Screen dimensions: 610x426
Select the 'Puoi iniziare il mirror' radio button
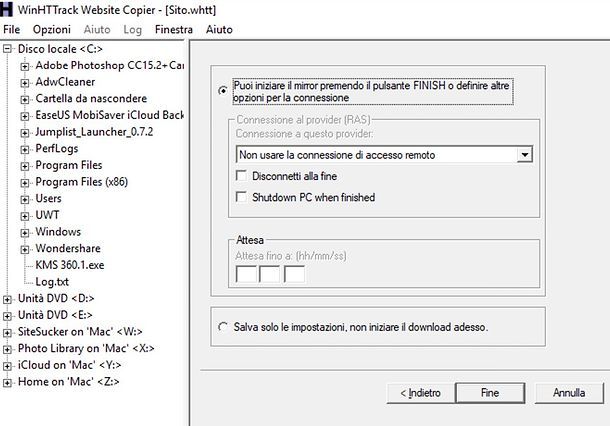tap(223, 90)
